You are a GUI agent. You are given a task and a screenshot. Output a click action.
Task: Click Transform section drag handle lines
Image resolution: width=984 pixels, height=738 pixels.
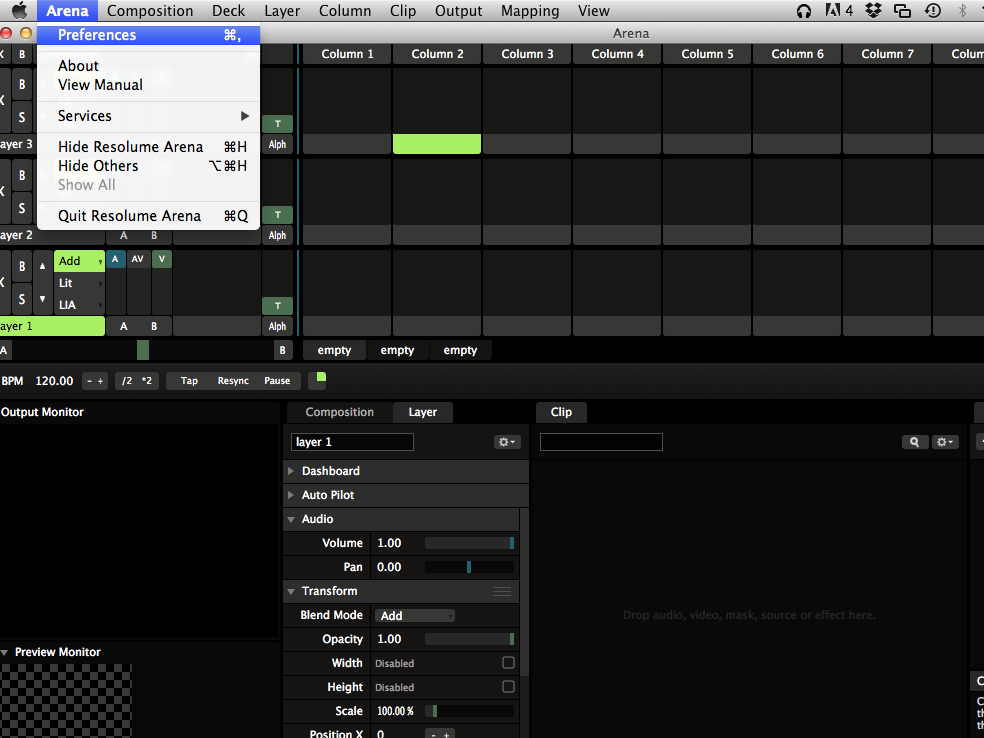tap(501, 591)
